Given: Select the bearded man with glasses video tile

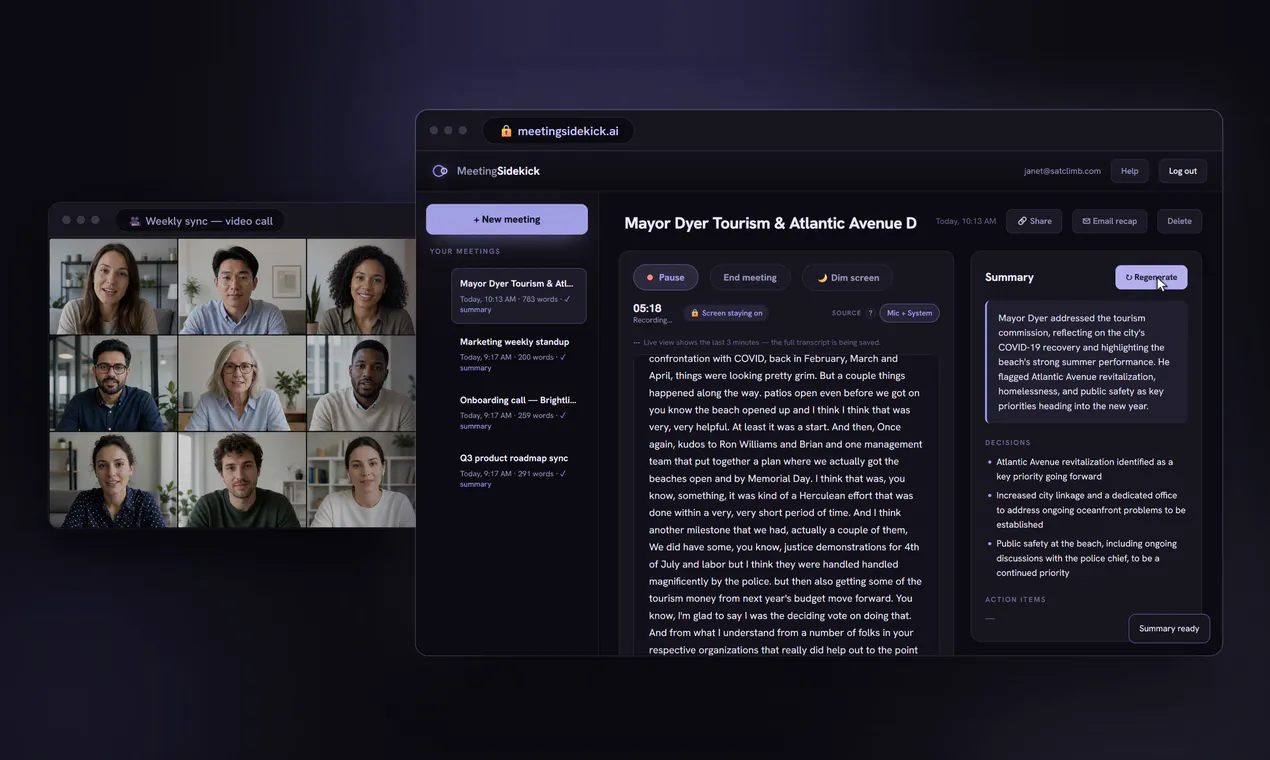Looking at the screenshot, I should coord(113,383).
